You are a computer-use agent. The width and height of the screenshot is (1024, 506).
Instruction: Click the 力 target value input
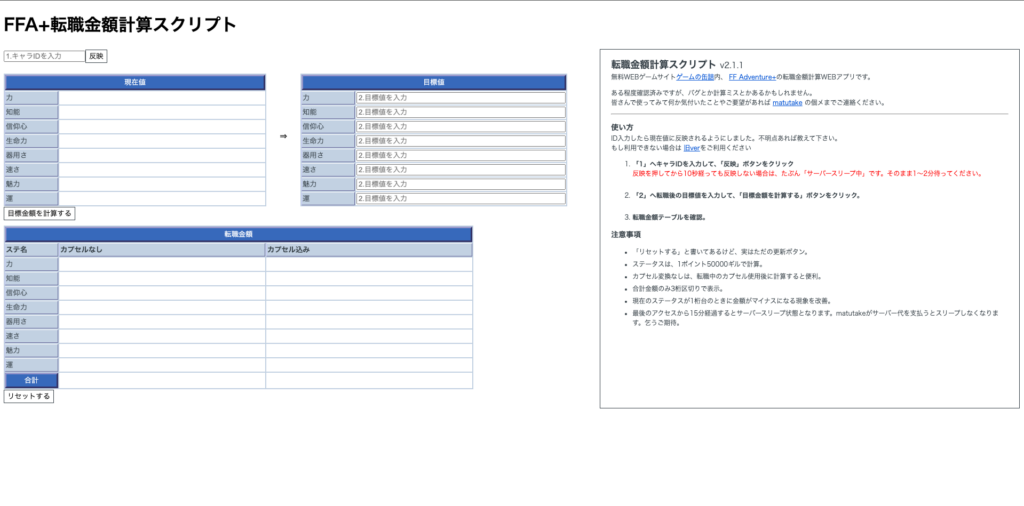(460, 98)
